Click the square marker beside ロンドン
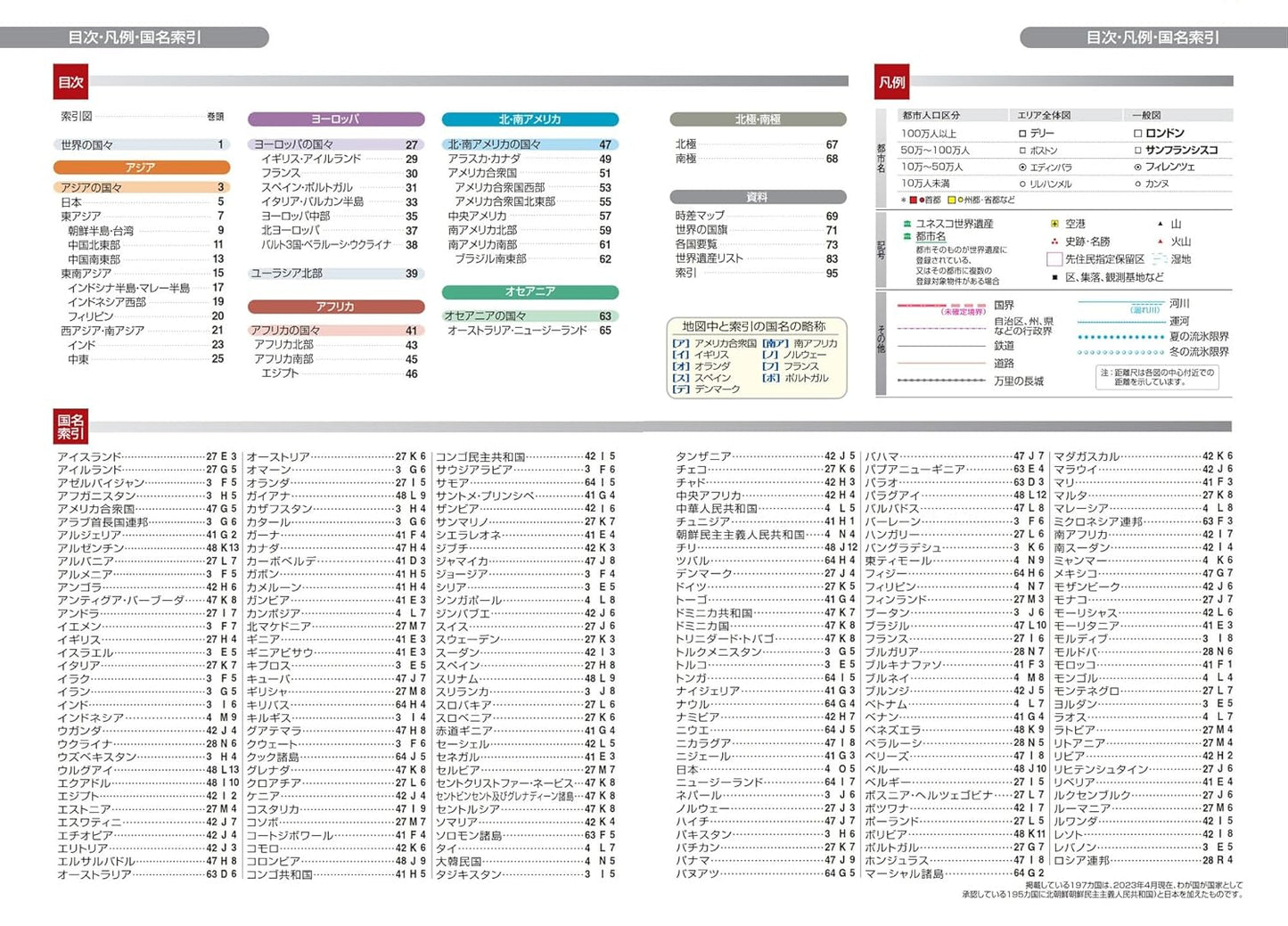This screenshot has width=1288, height=926. (x=1137, y=133)
